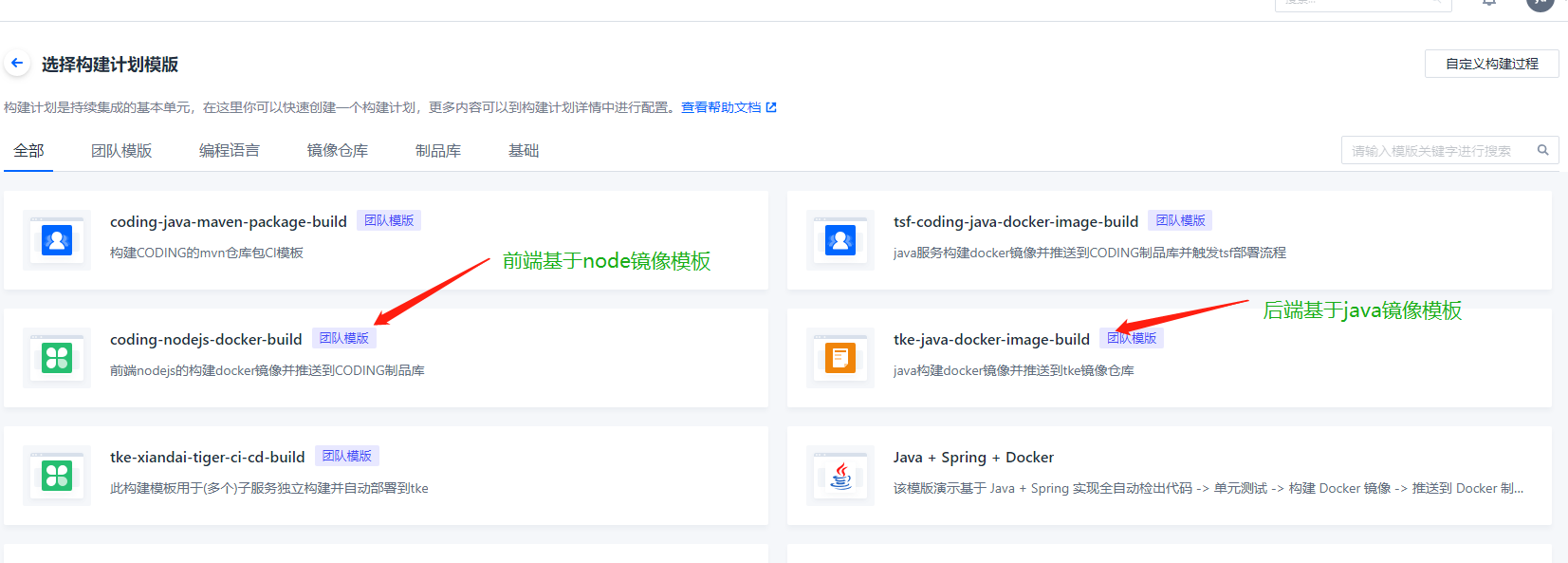Focus the 请输入模版关键字进行搜索 search field
1568x563 pixels.
(x=1450, y=150)
